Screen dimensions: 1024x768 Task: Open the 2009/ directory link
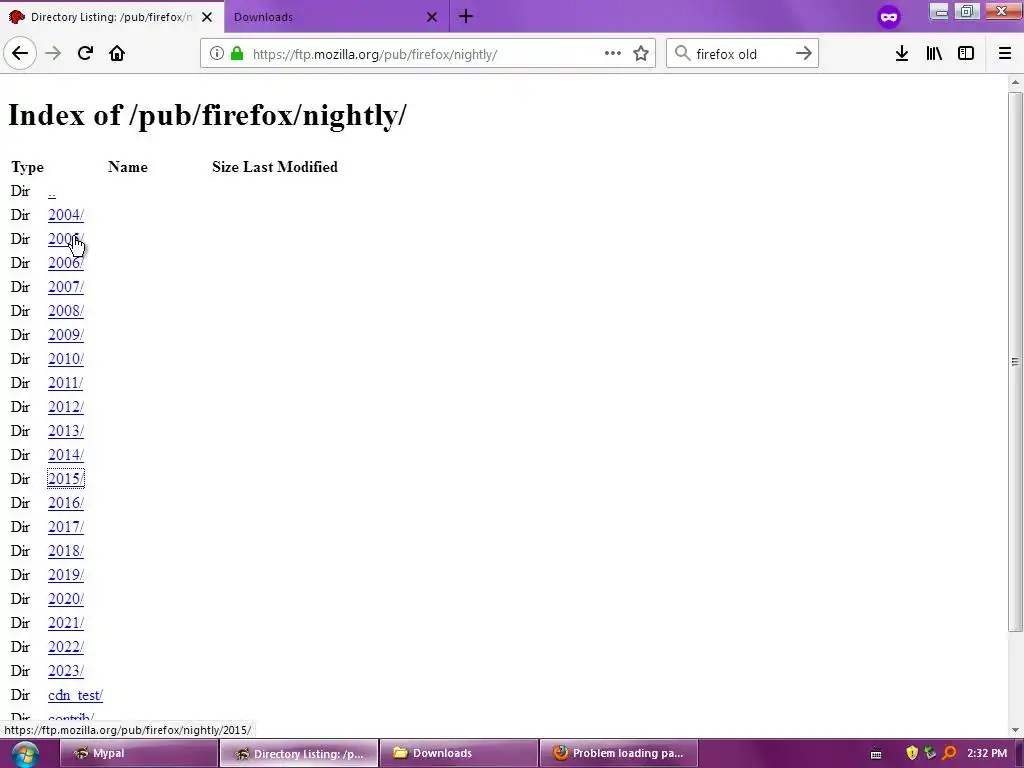click(x=66, y=335)
